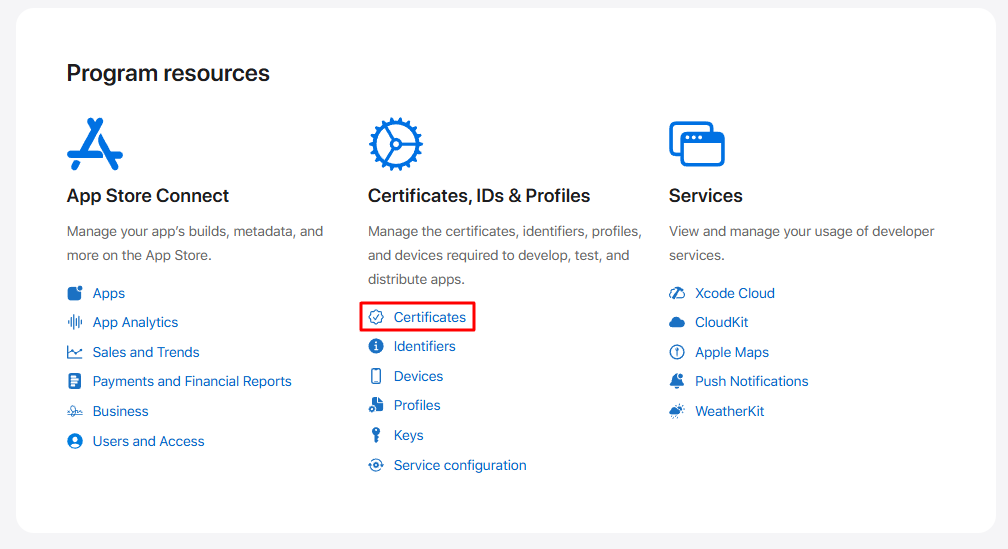
Task: Click the Certificates, IDs & Profiles gear icon
Action: point(395,144)
